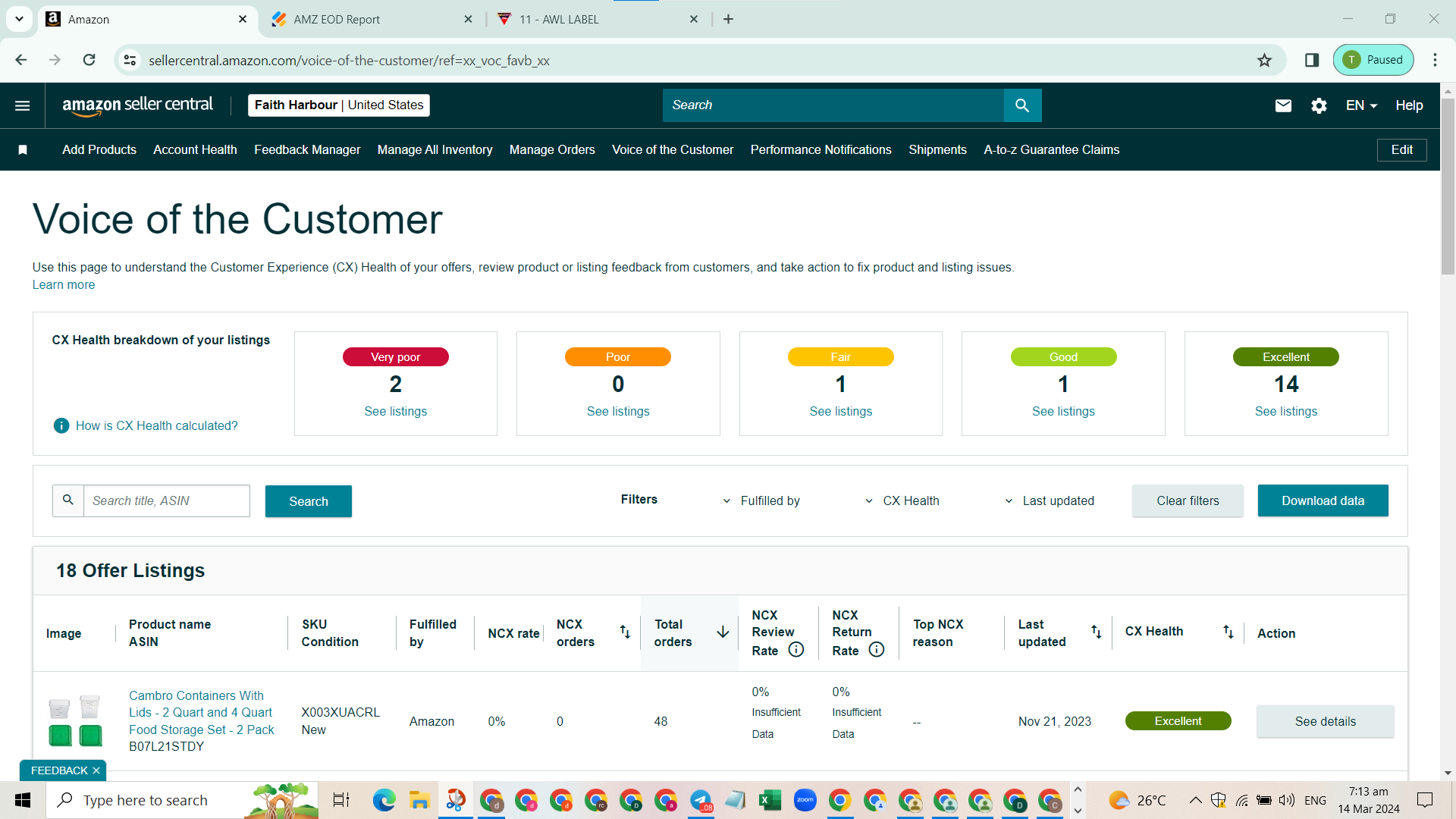Click the Amazon Seller Central logo
Screen dimensions: 1456x819
tap(137, 105)
